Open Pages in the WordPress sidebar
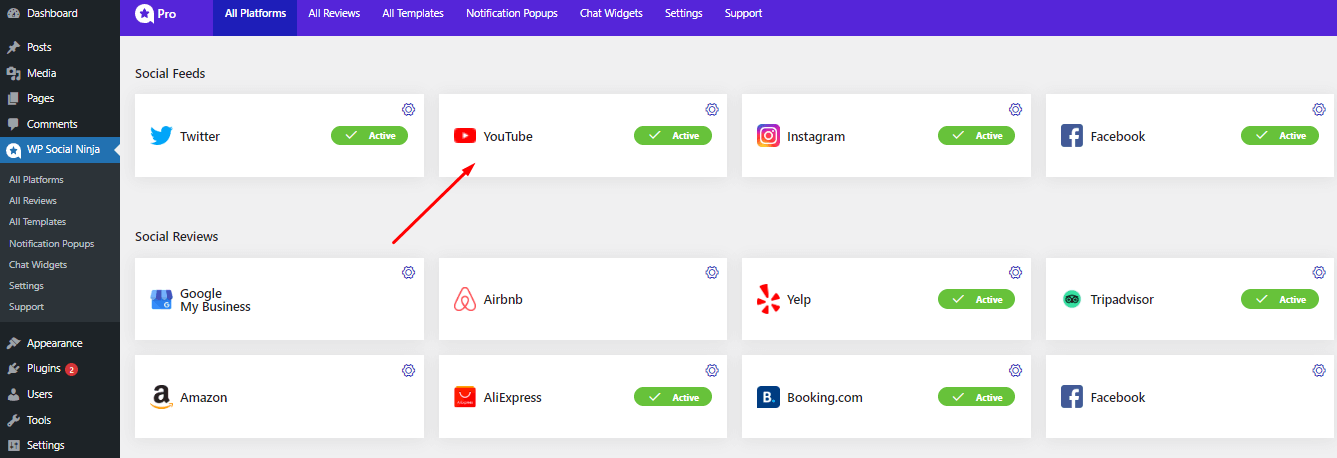The height and width of the screenshot is (458, 1337). (x=60, y=98)
